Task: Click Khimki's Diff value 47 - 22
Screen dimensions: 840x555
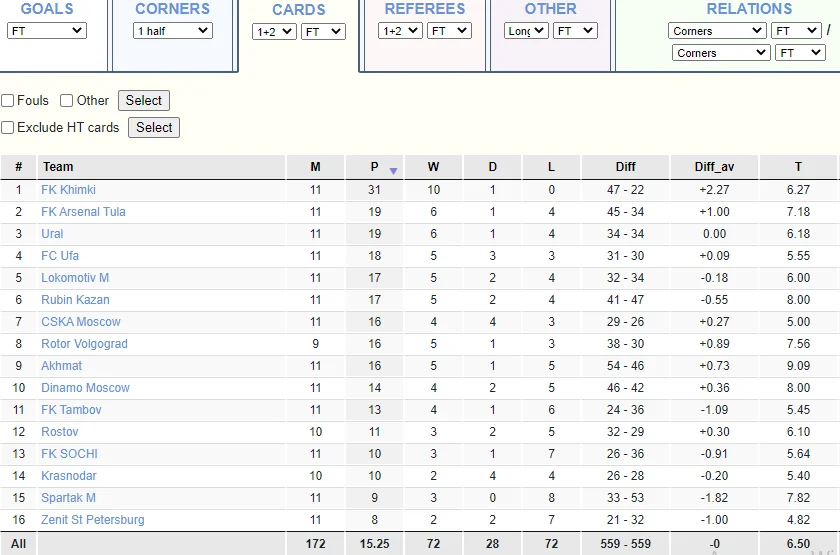Action: 625,190
